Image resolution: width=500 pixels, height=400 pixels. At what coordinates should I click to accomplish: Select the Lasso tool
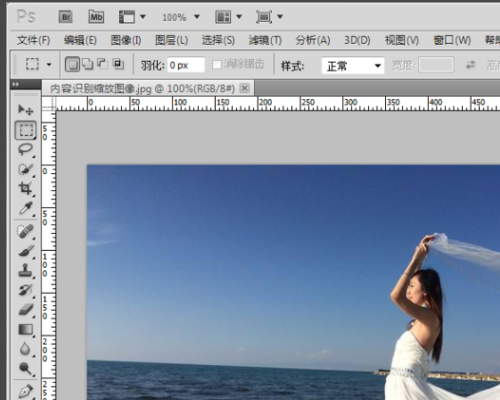point(25,150)
